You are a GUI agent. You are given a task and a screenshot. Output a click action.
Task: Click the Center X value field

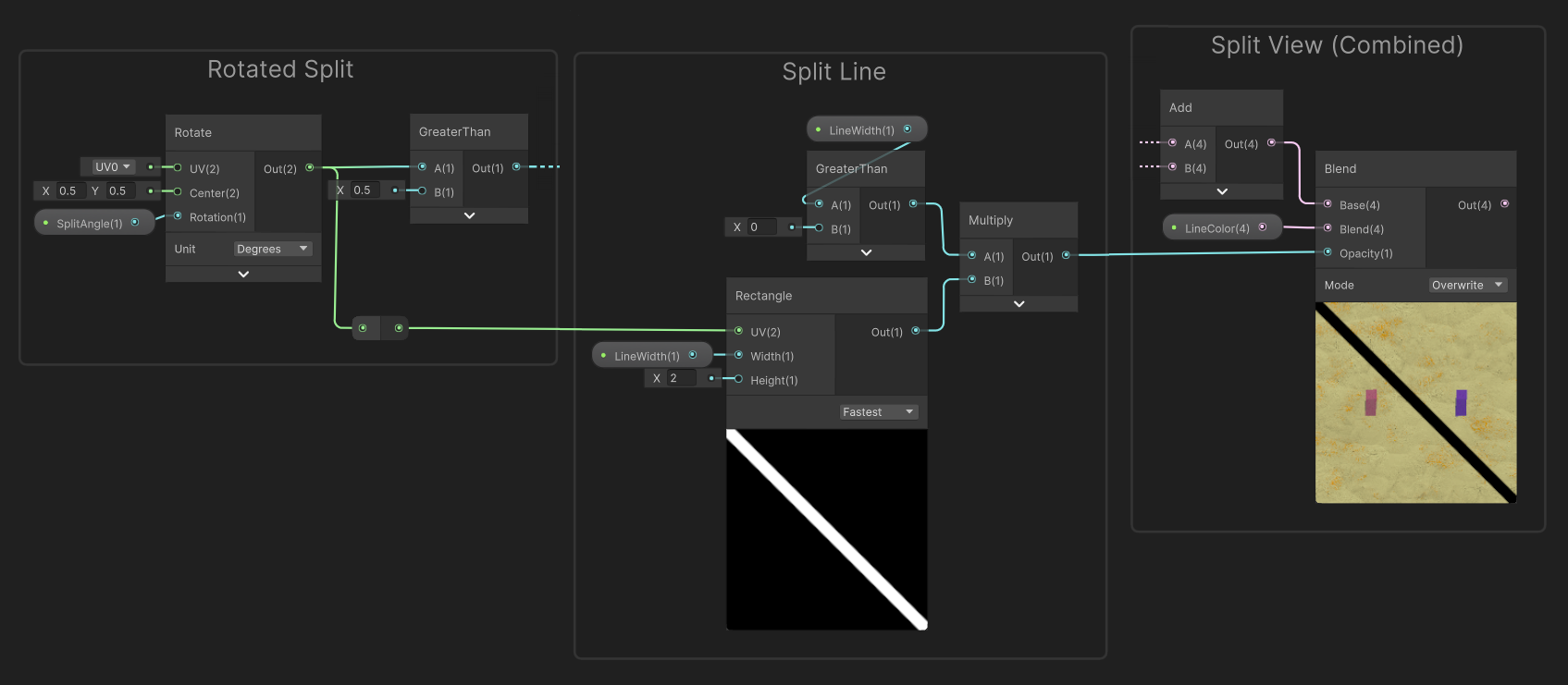pyautogui.click(x=71, y=191)
